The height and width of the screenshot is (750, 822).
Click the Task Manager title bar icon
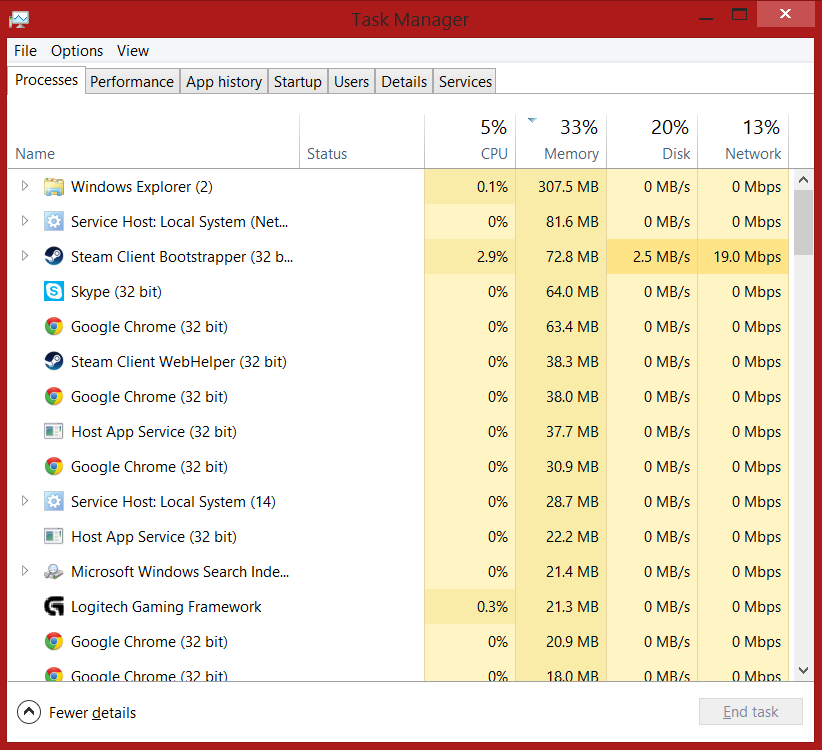click(x=19, y=20)
